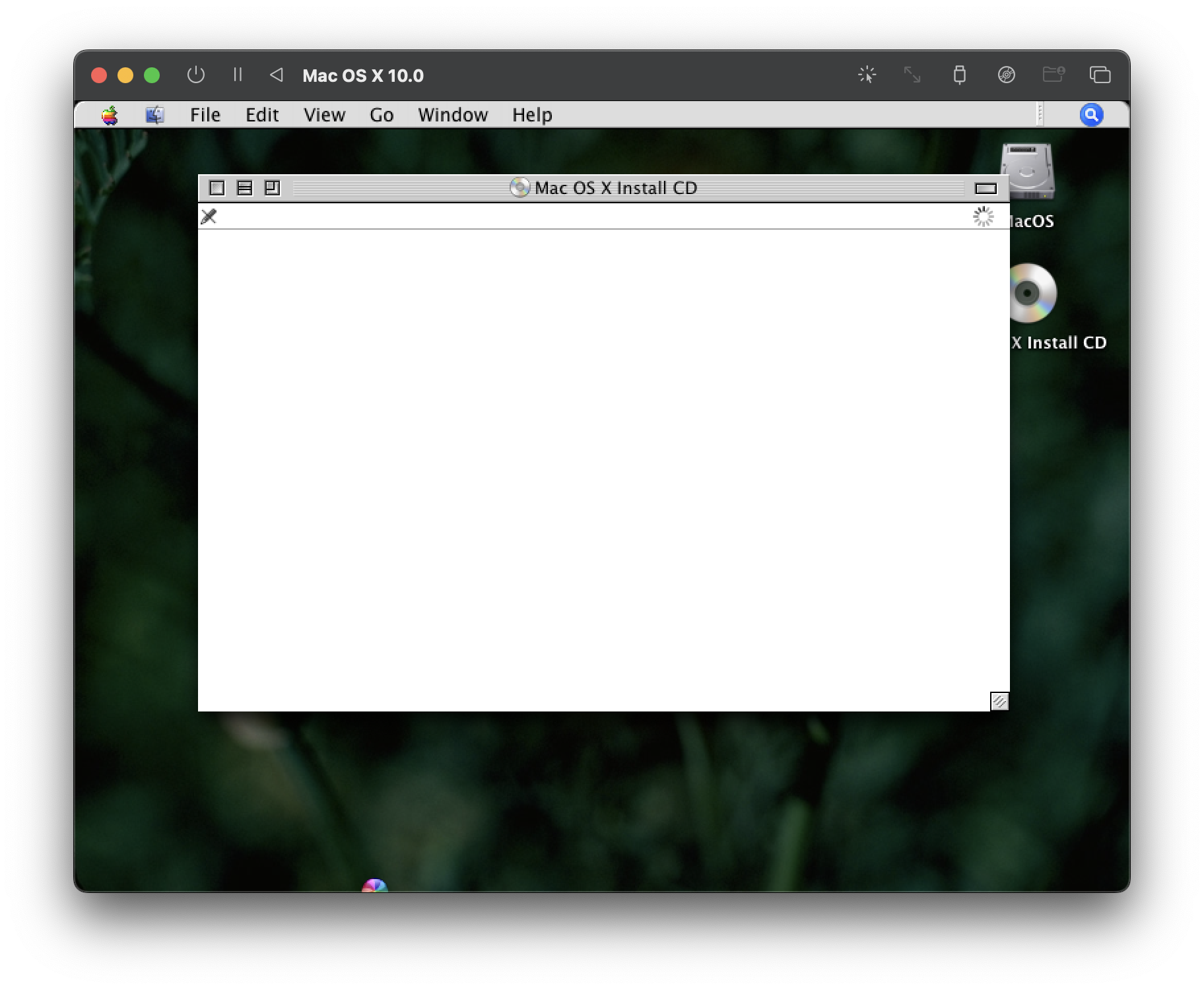
Task: Open the Window menu
Action: [453, 115]
